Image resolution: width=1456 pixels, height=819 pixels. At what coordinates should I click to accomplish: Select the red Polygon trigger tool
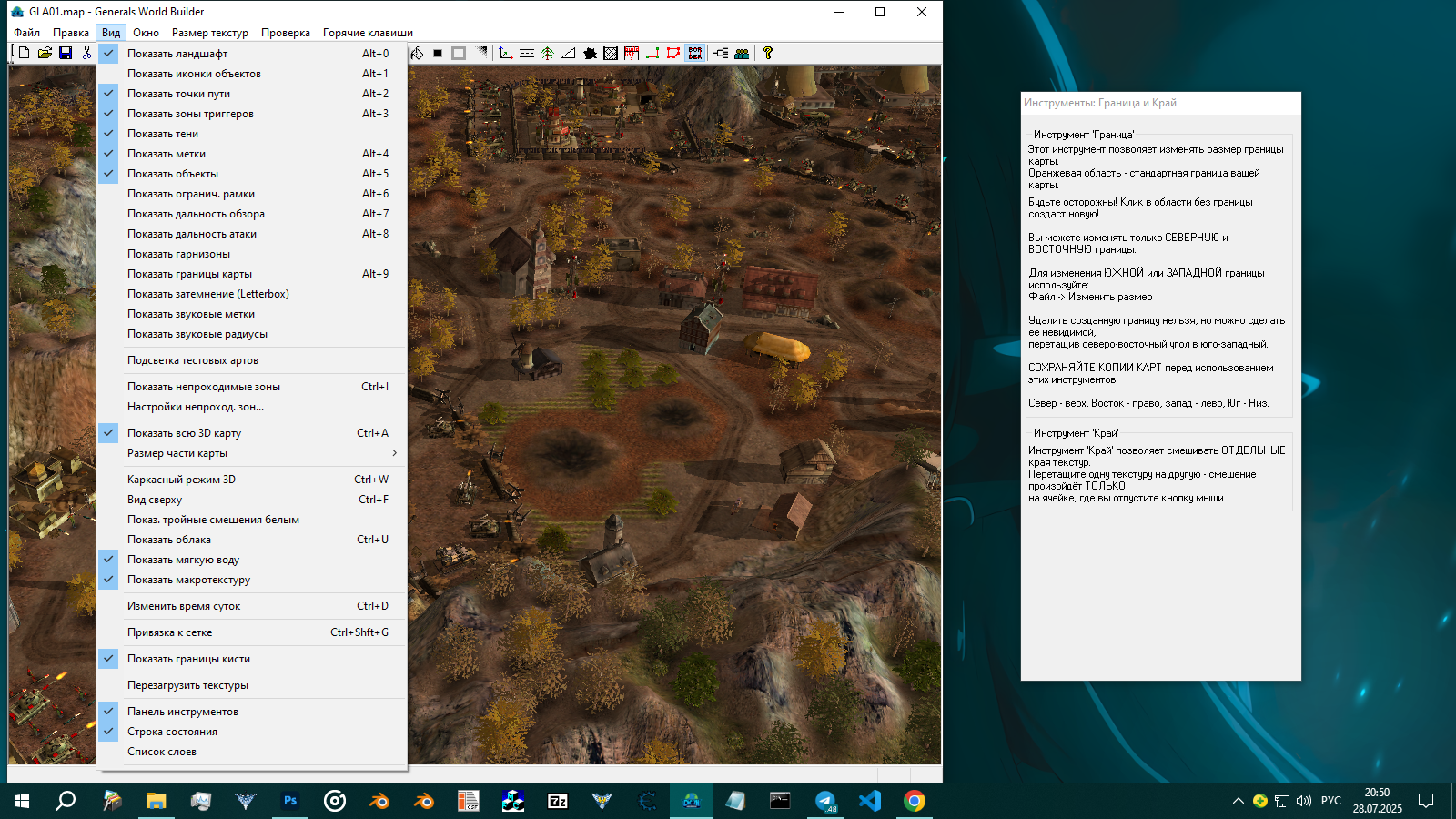pyautogui.click(x=673, y=53)
